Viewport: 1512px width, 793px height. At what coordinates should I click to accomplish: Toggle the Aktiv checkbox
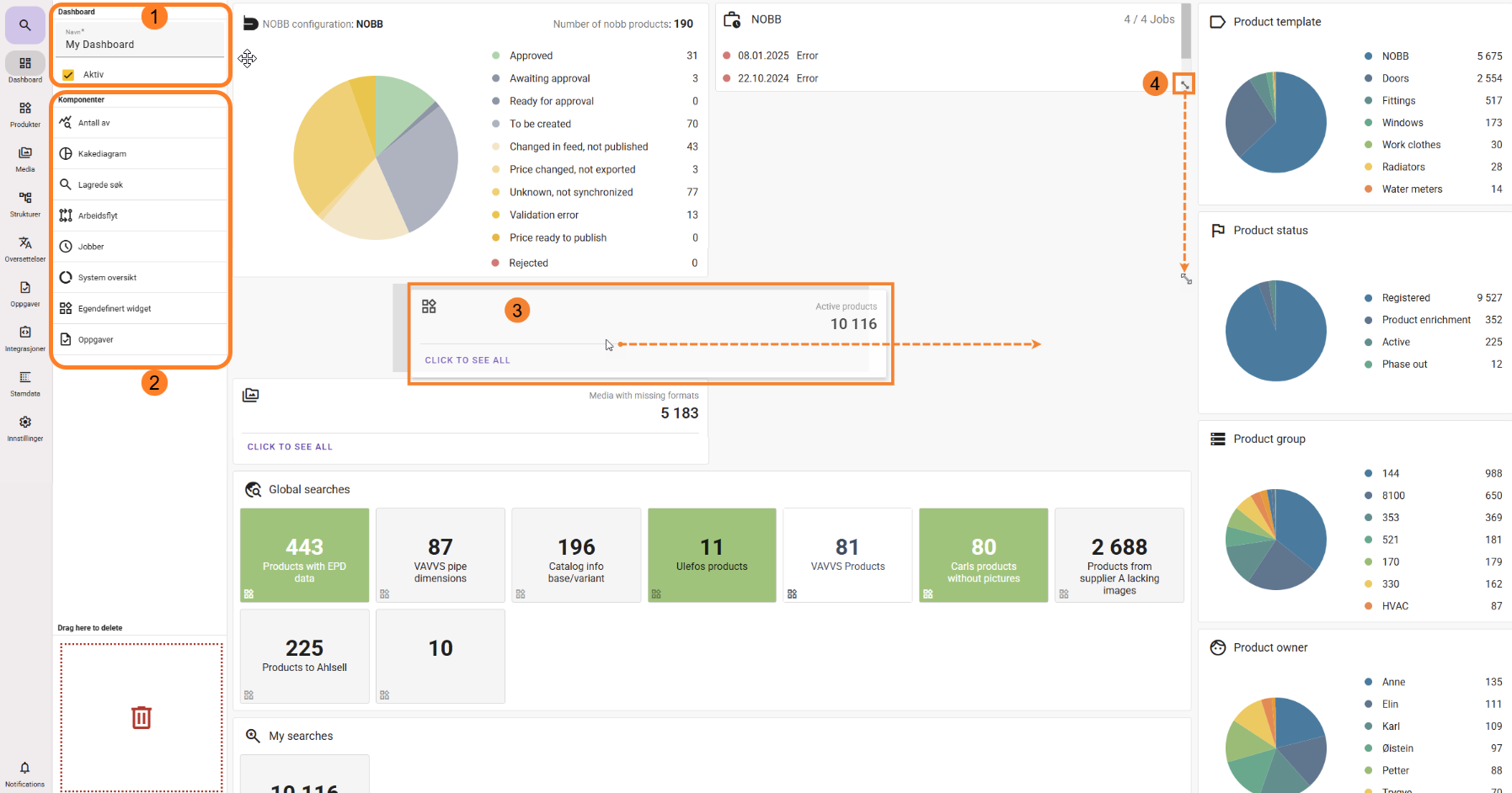(x=68, y=75)
